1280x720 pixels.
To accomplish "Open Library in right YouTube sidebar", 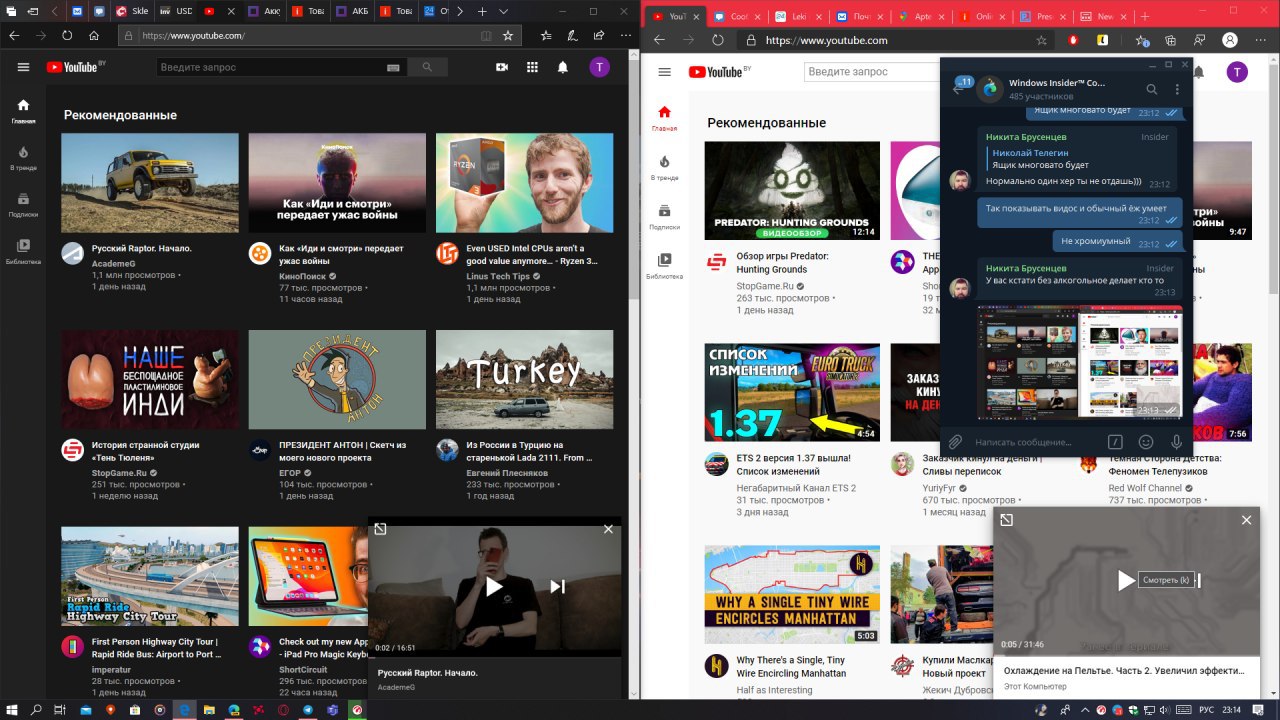I will pyautogui.click(x=664, y=265).
